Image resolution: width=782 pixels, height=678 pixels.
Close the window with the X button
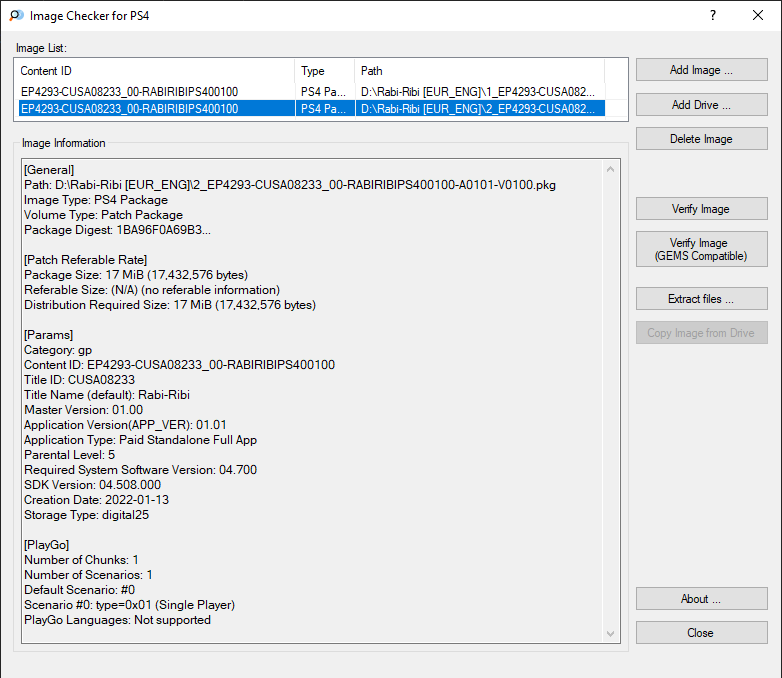pos(758,15)
